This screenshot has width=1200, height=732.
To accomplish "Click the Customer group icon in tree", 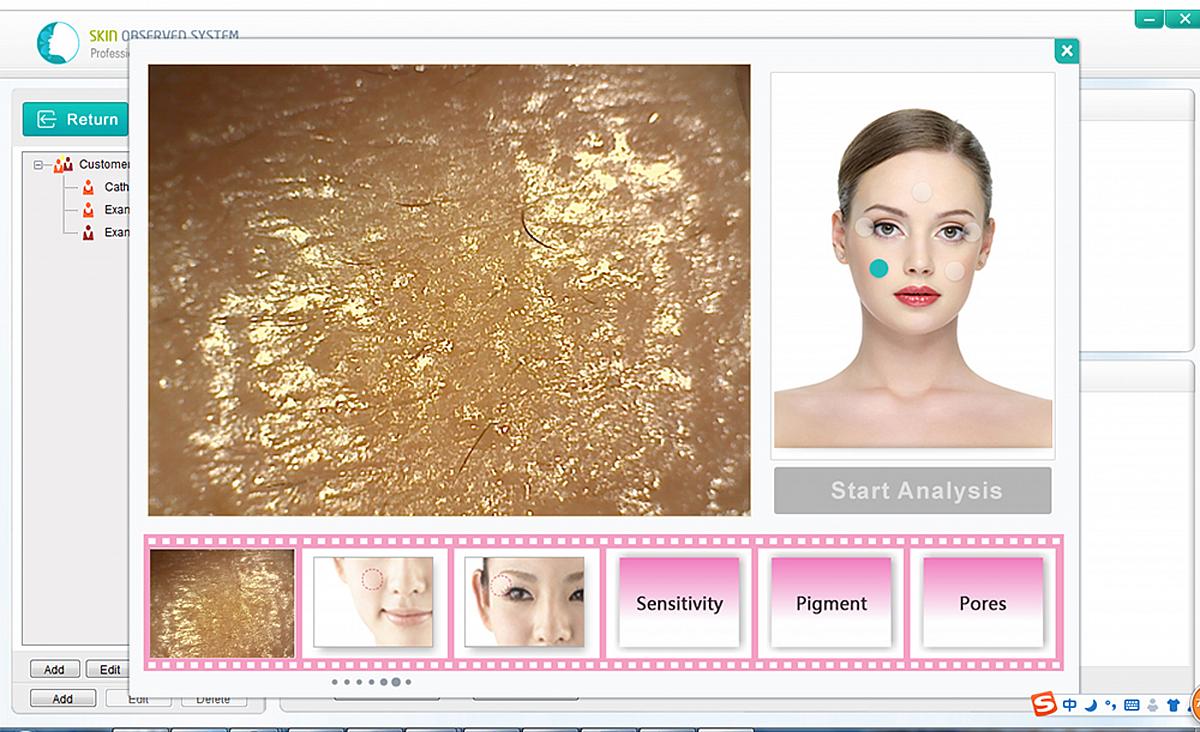I will click(x=63, y=165).
